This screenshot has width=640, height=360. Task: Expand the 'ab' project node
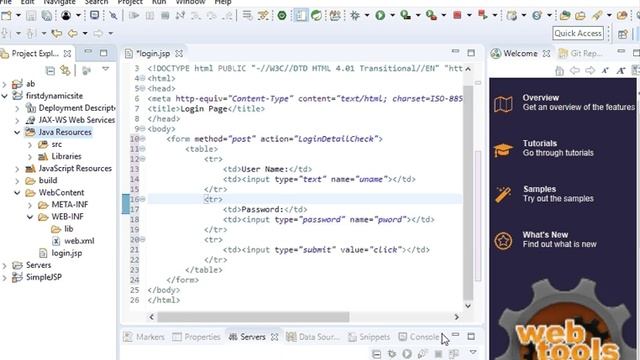pyautogui.click(x=4, y=84)
